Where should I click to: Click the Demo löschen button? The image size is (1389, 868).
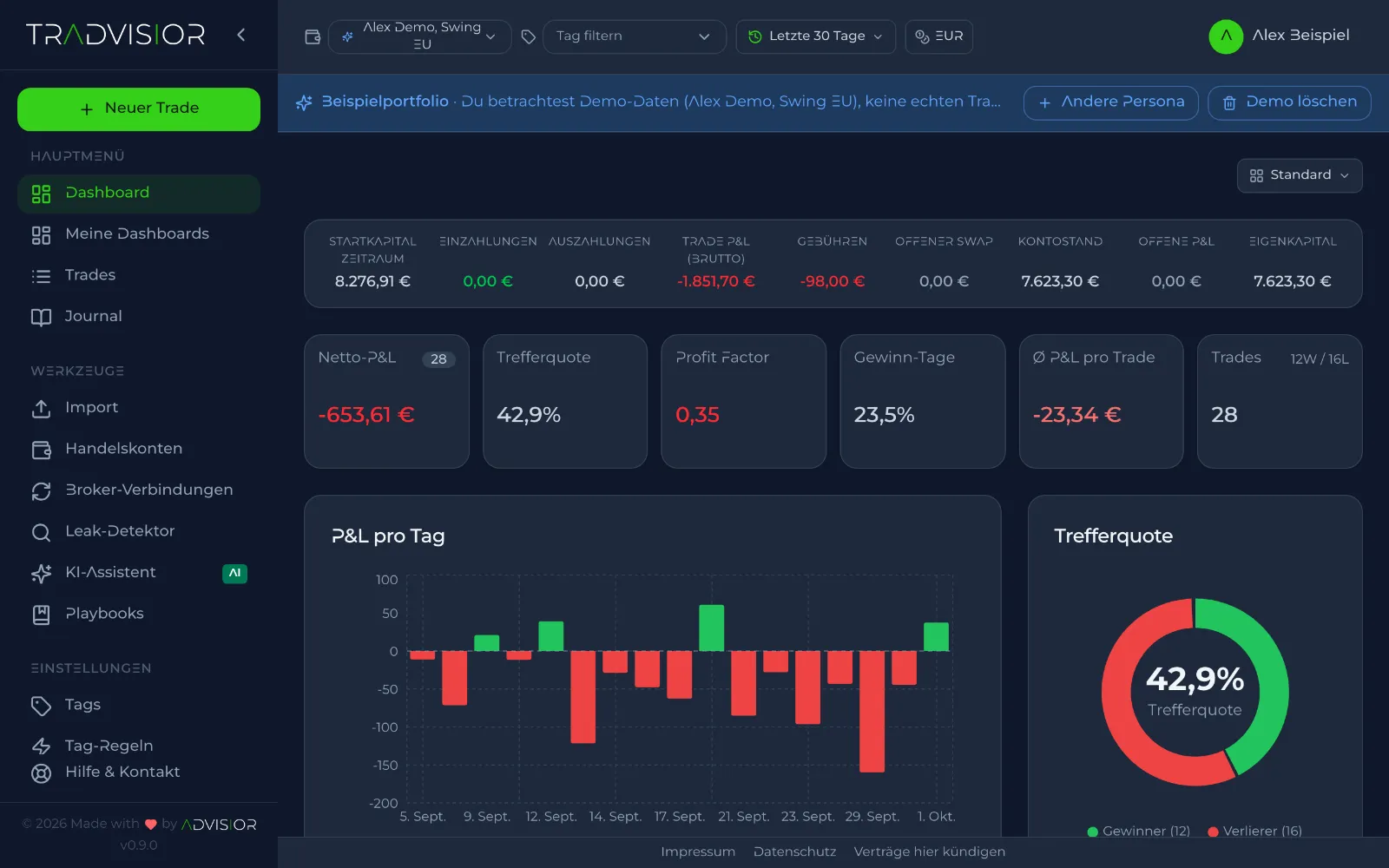pos(1289,102)
